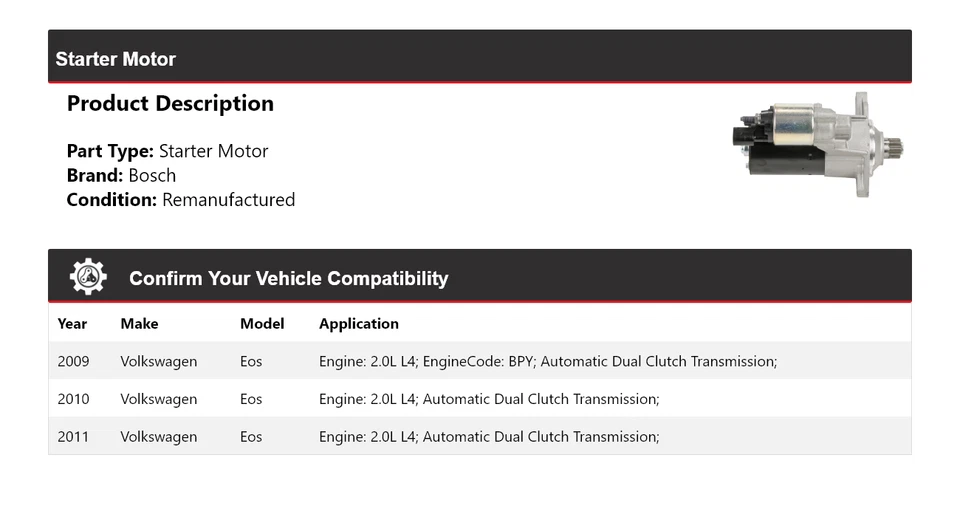
Task: Select the 2010 year cell
Action: coord(73,399)
